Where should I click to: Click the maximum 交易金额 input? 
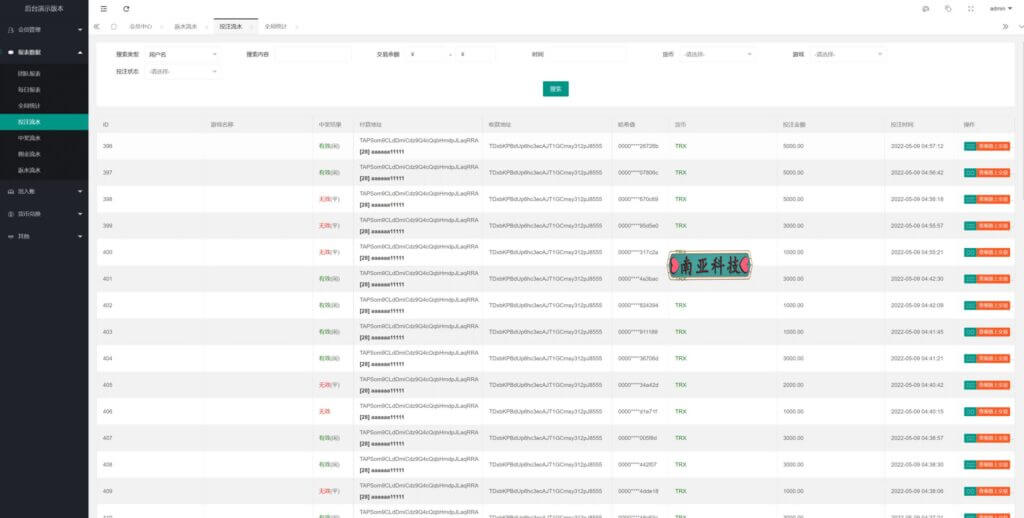(475, 54)
